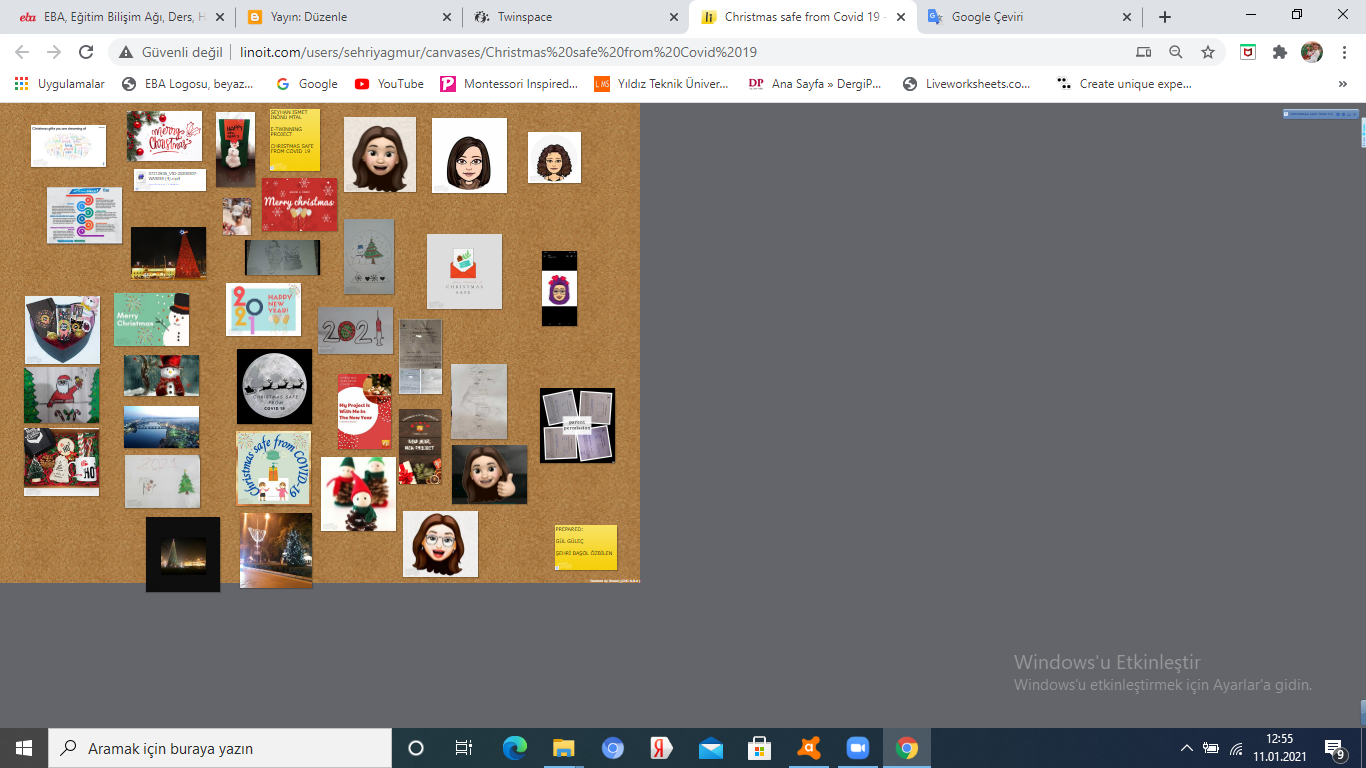
Task: Open the lit red Christmas tree night photo
Action: (x=168, y=253)
